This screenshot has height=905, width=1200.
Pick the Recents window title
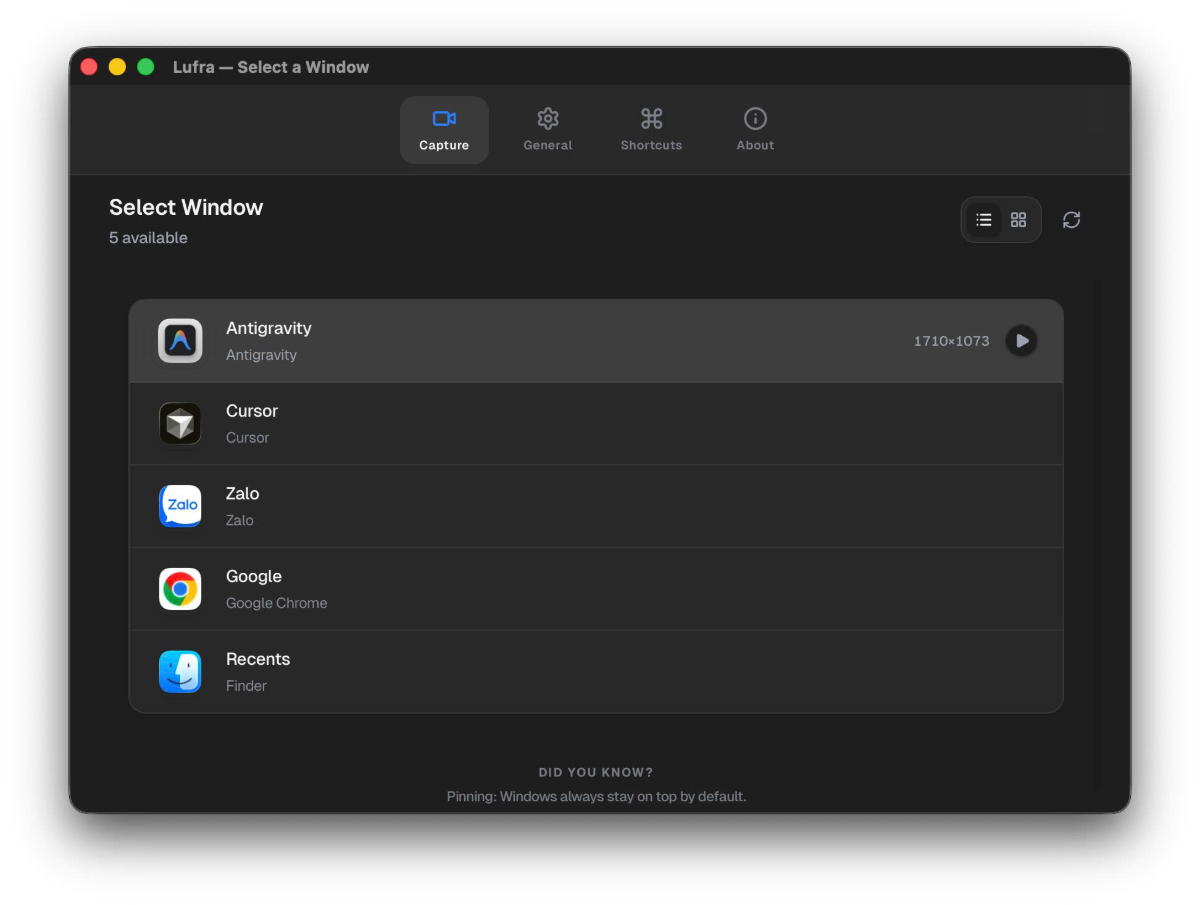(x=258, y=660)
